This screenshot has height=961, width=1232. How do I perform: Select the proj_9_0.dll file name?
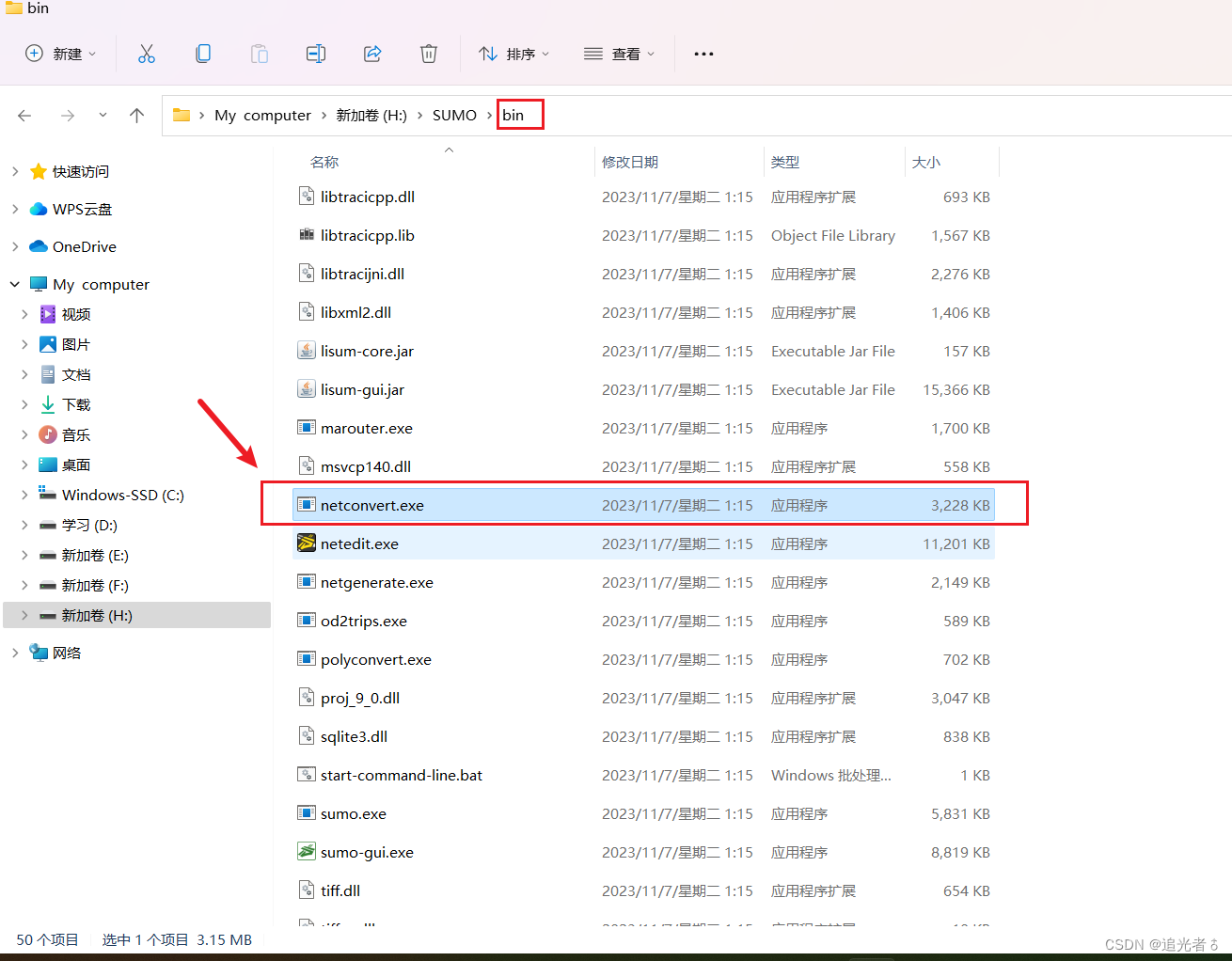point(360,699)
